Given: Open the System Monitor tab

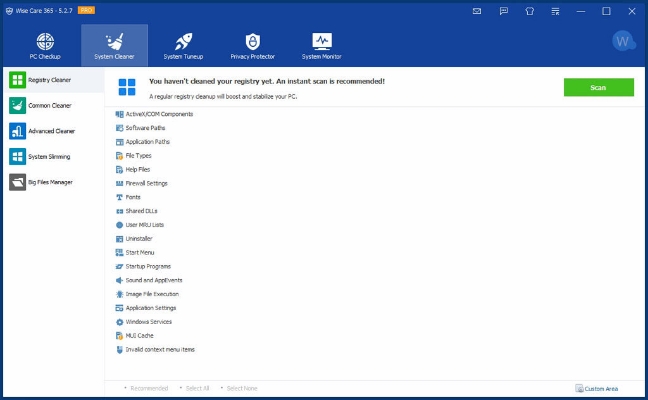Looking at the screenshot, I should click(x=322, y=46).
